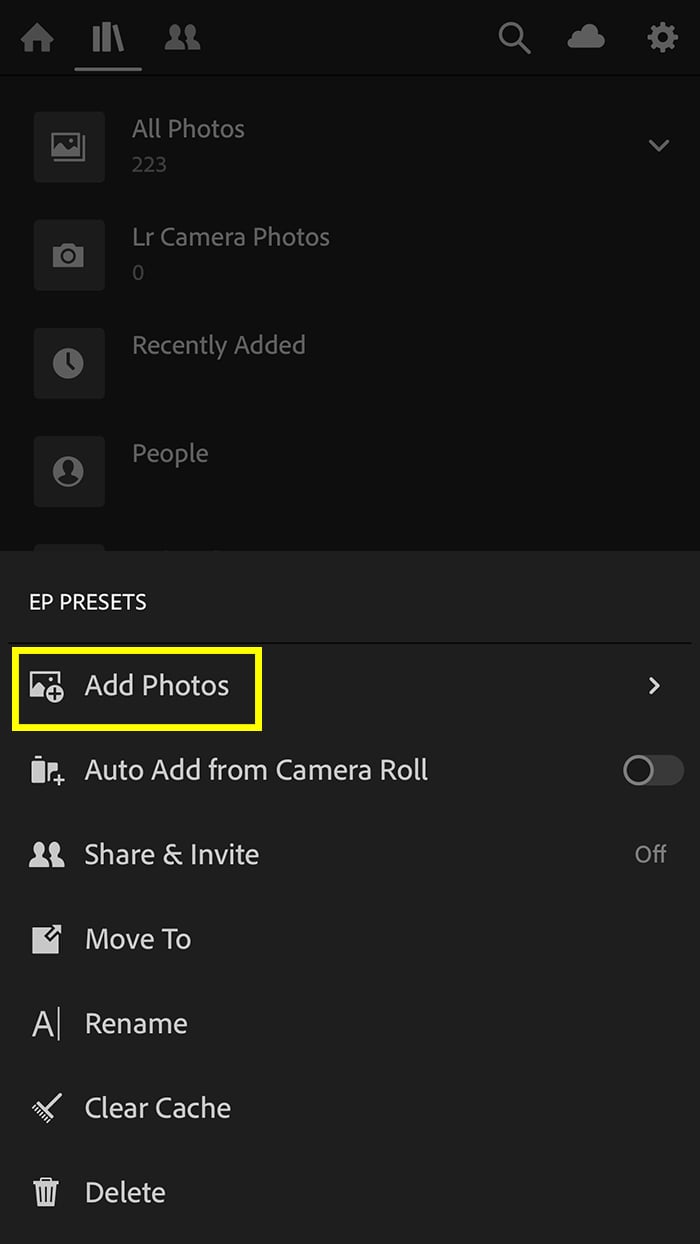Select the Library shelf icon
Screen dimensions: 700x1244
point(107,38)
